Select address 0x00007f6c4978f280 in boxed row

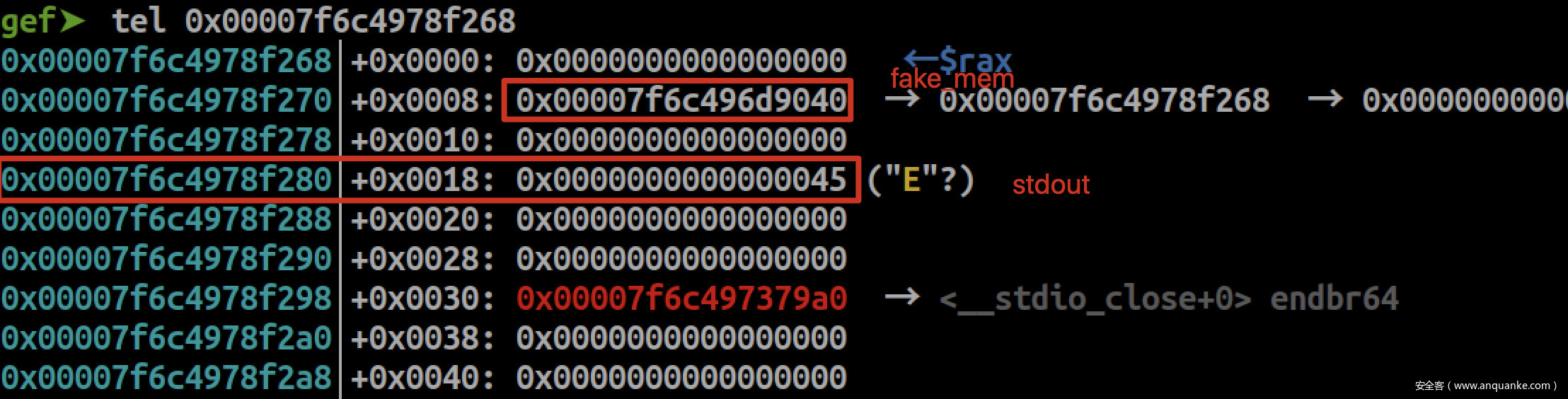pos(166,179)
